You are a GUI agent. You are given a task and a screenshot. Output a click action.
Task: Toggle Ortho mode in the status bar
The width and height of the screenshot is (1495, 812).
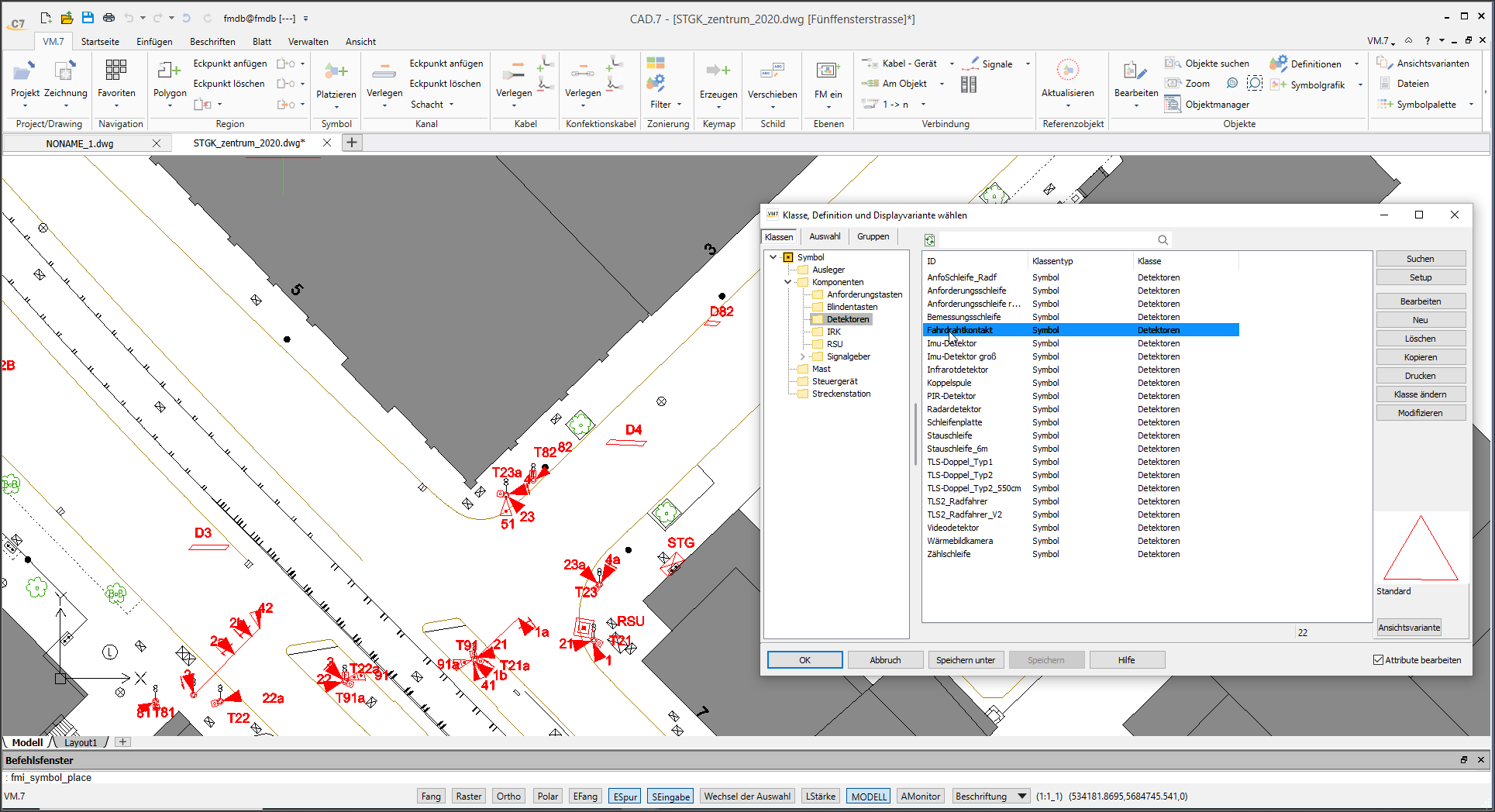coord(508,797)
